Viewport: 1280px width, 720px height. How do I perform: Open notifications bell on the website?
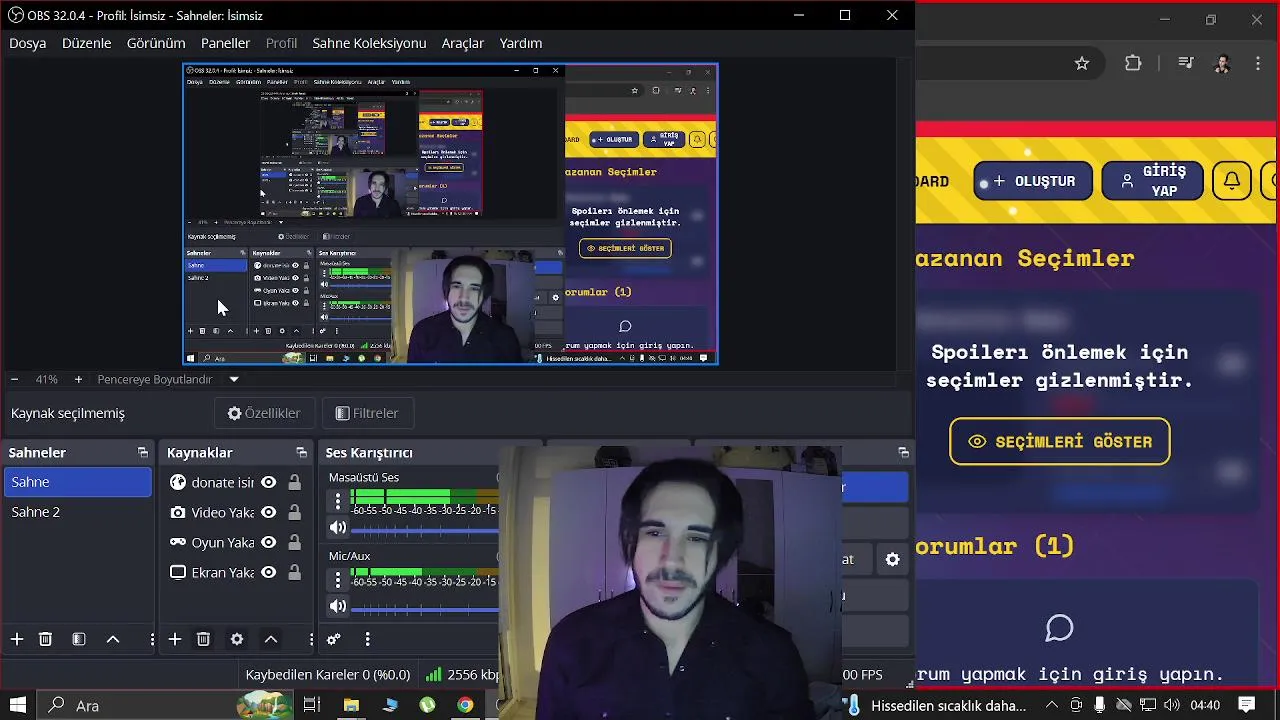[x=1232, y=181]
